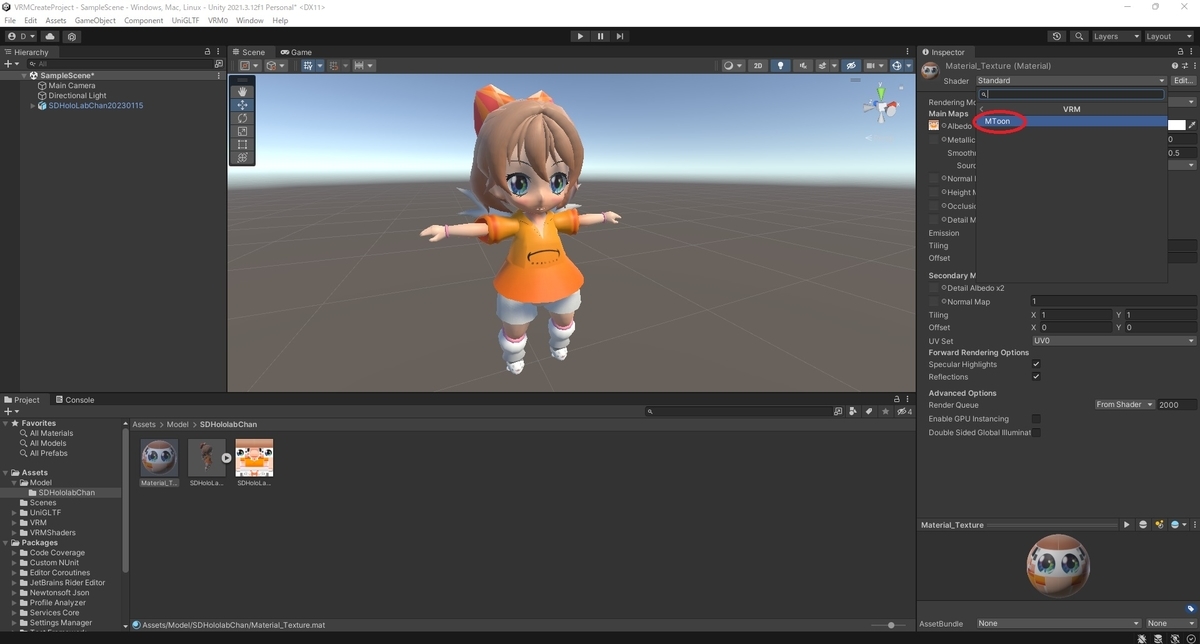Select the Transform tool in Scene overlay
The image size is (1200, 644).
pos(242,157)
